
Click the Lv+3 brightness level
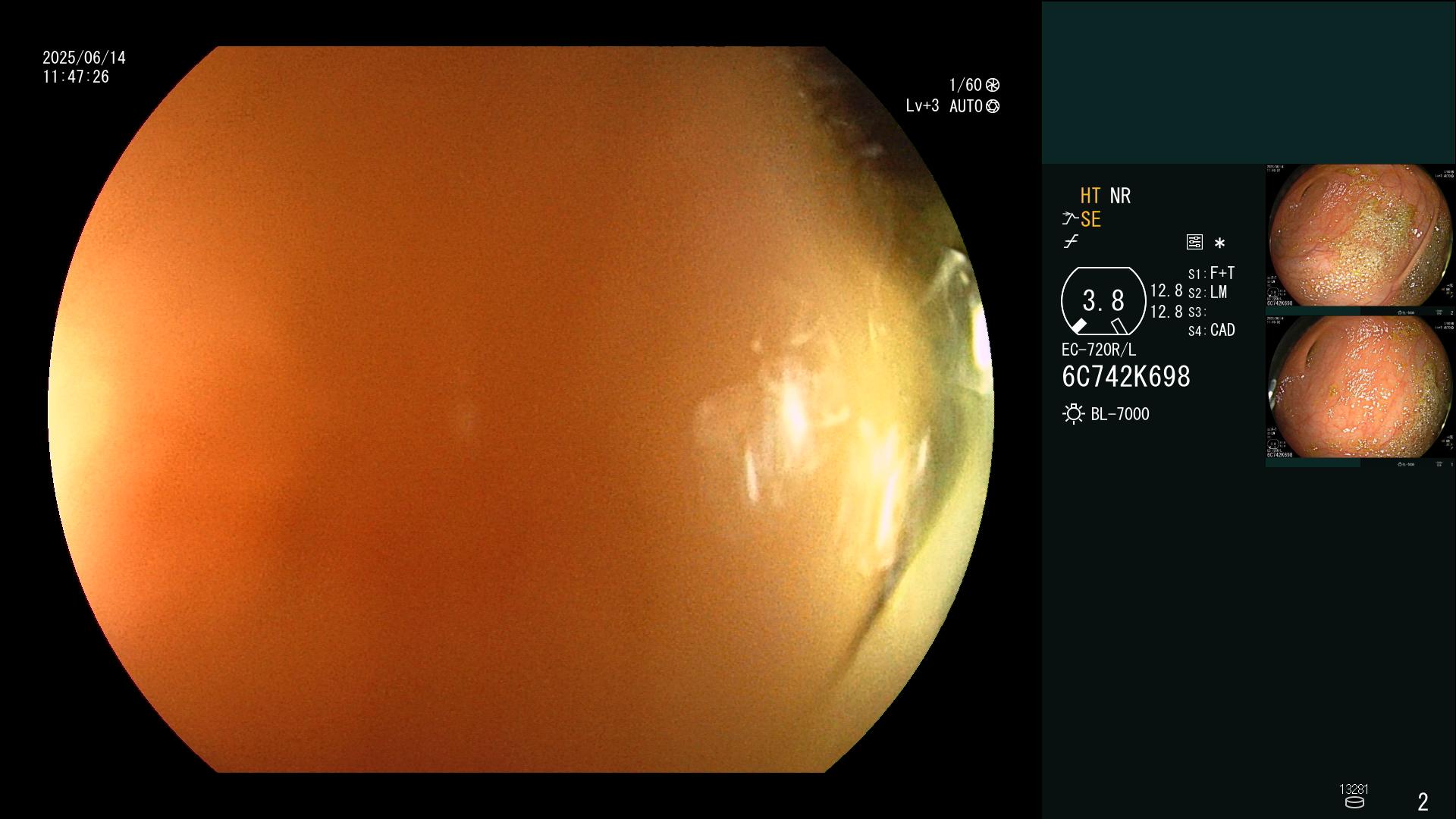coord(922,106)
